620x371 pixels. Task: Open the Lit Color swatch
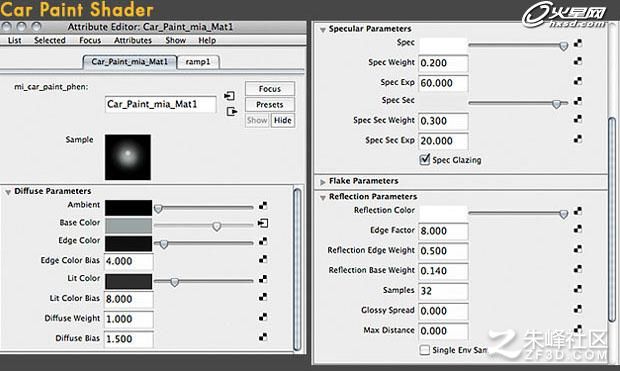(x=128, y=281)
